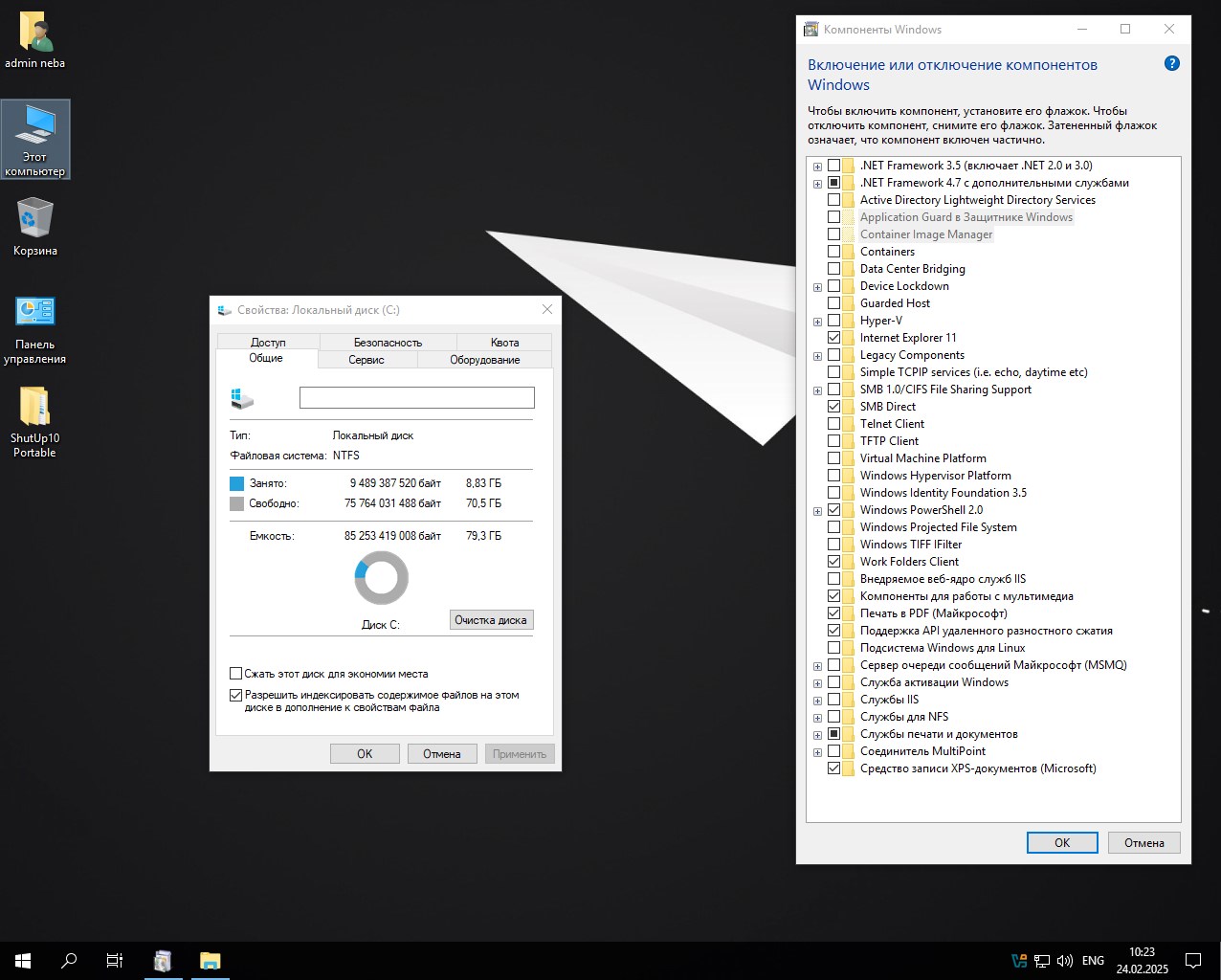Check 'Сжать этот диск для экономии места'
The height and width of the screenshot is (980, 1221).
236,674
